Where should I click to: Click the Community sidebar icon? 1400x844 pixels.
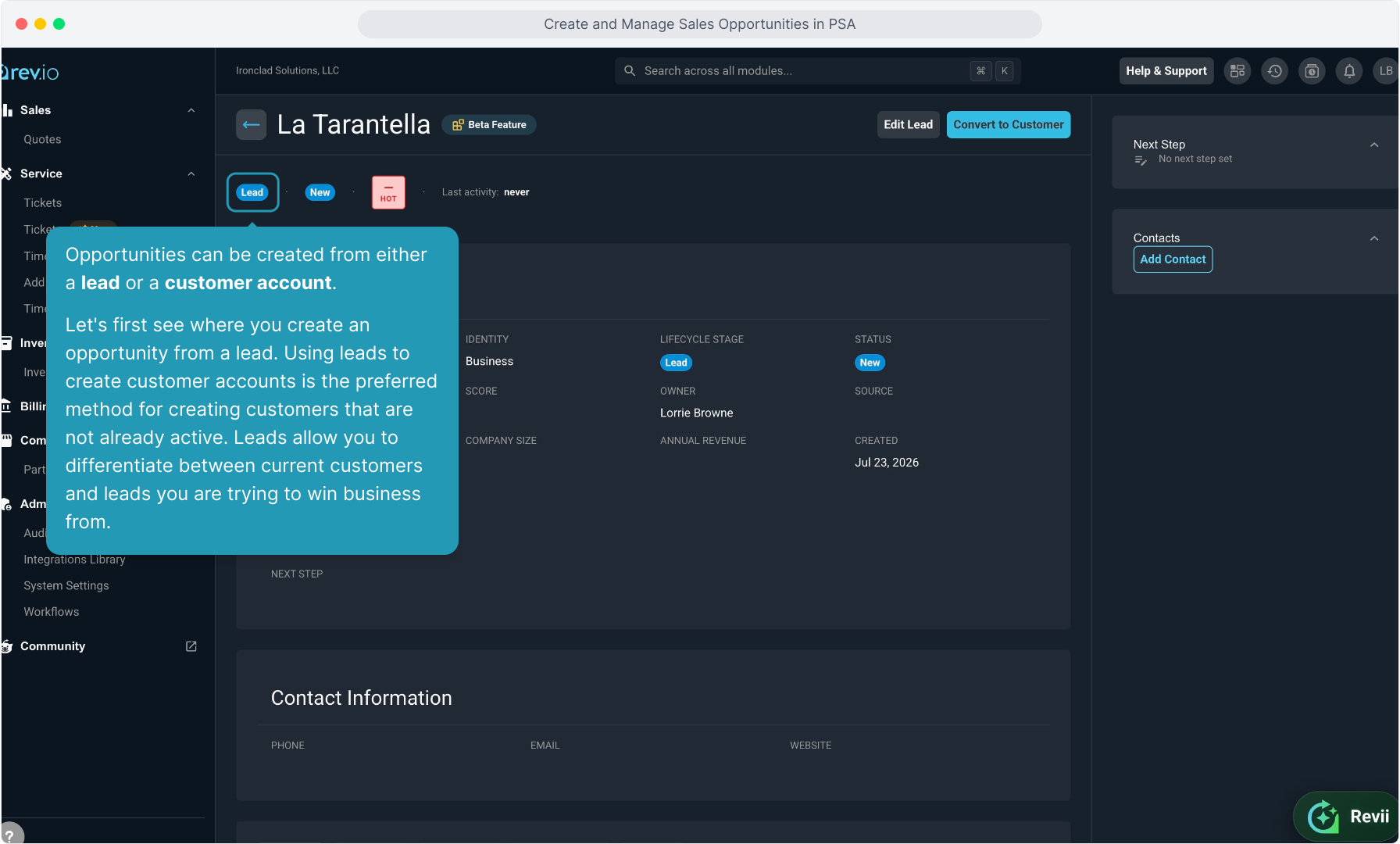tap(7, 646)
